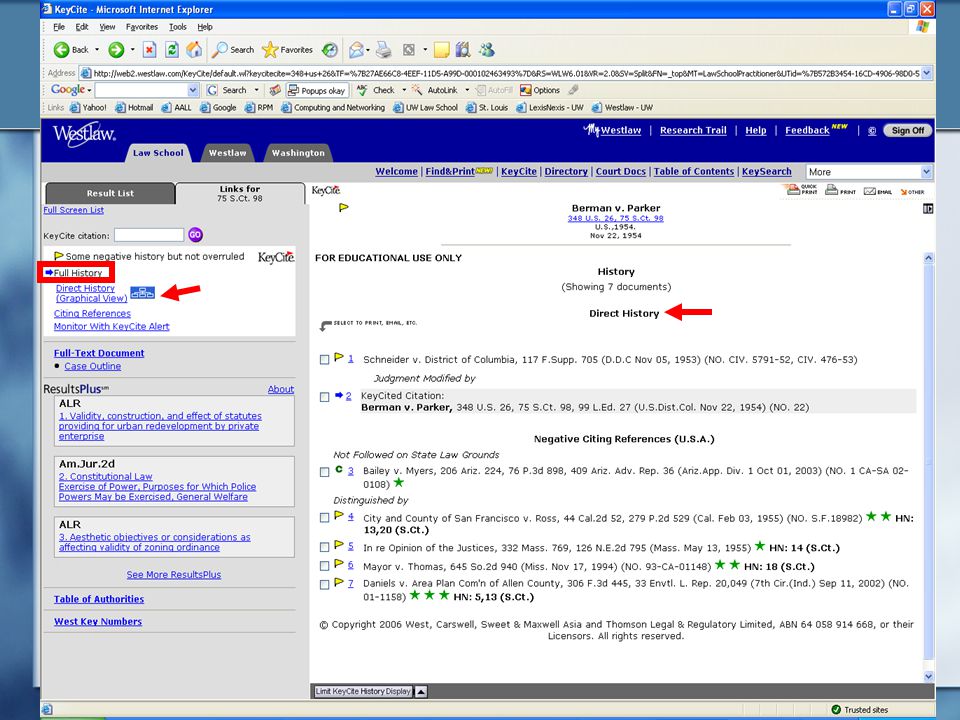Open the File menu
Viewport: 960px width, 720px height.
59,27
